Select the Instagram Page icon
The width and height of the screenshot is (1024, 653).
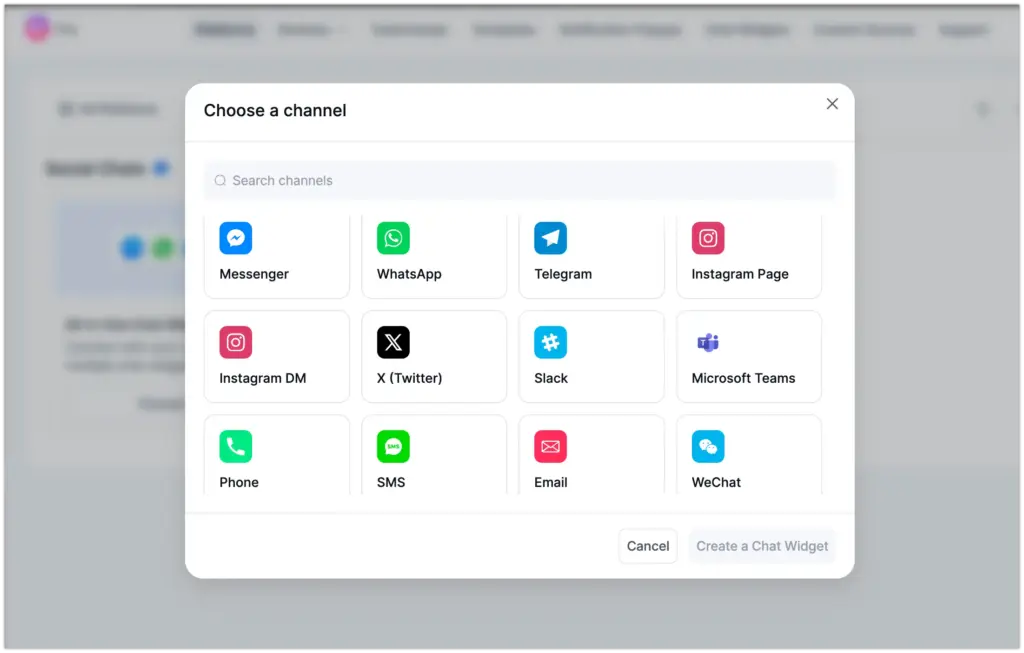click(708, 238)
